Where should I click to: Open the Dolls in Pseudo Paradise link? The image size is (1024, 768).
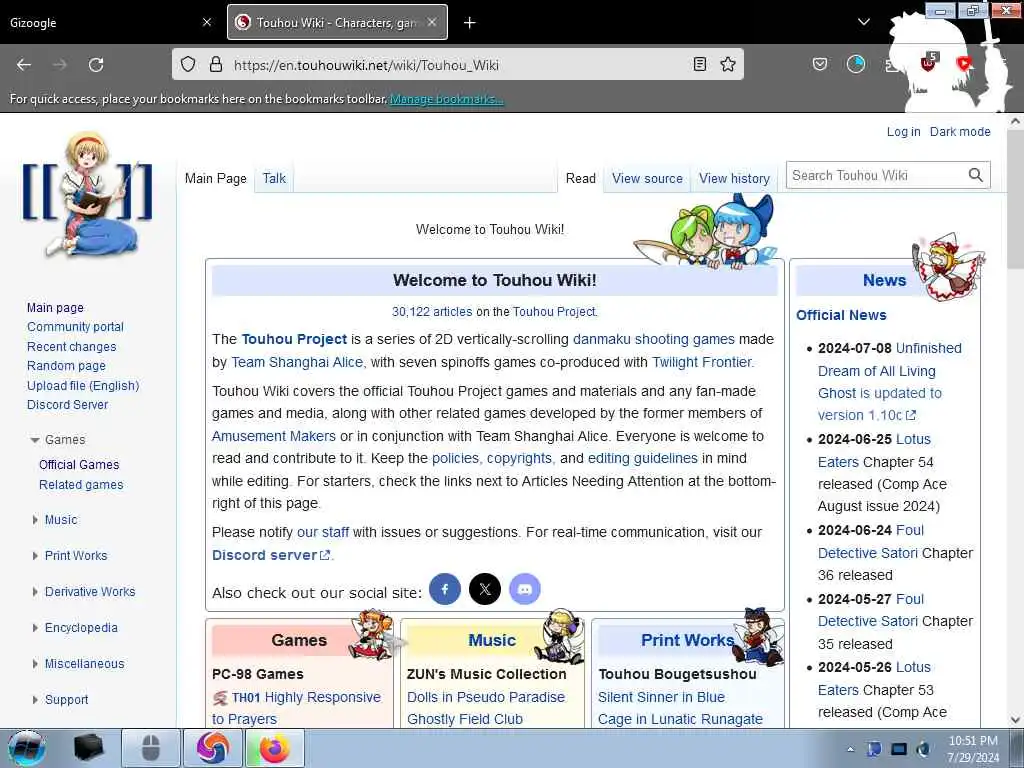pyautogui.click(x=486, y=697)
